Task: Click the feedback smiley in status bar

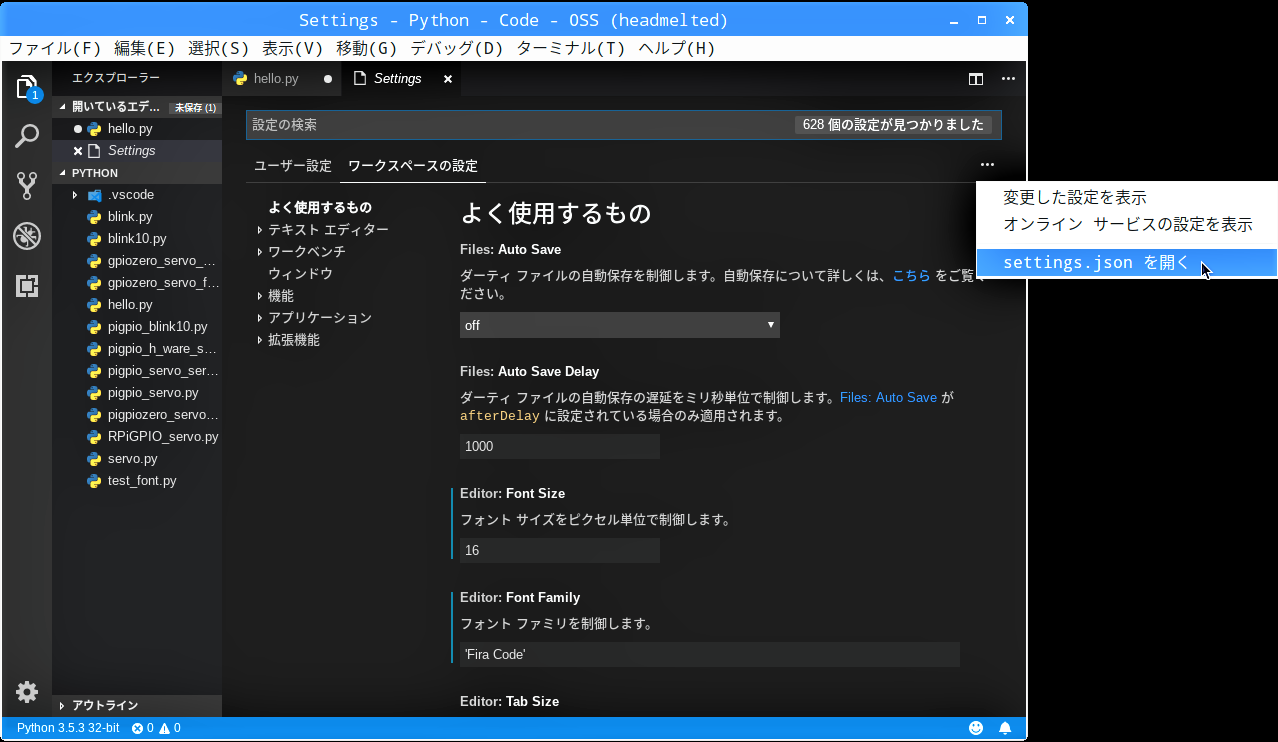Action: [976, 728]
